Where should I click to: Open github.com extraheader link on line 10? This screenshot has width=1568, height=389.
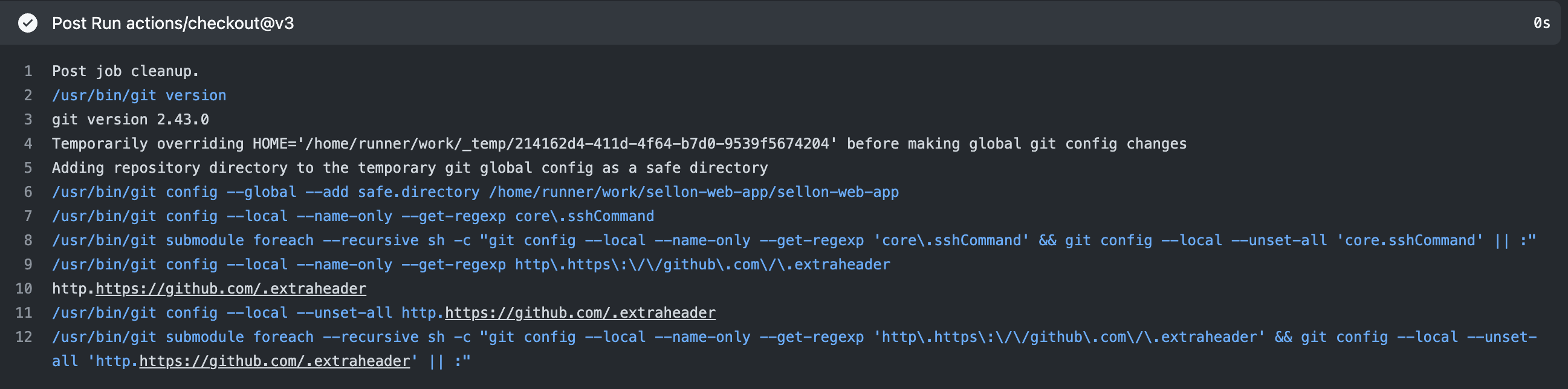[231, 289]
